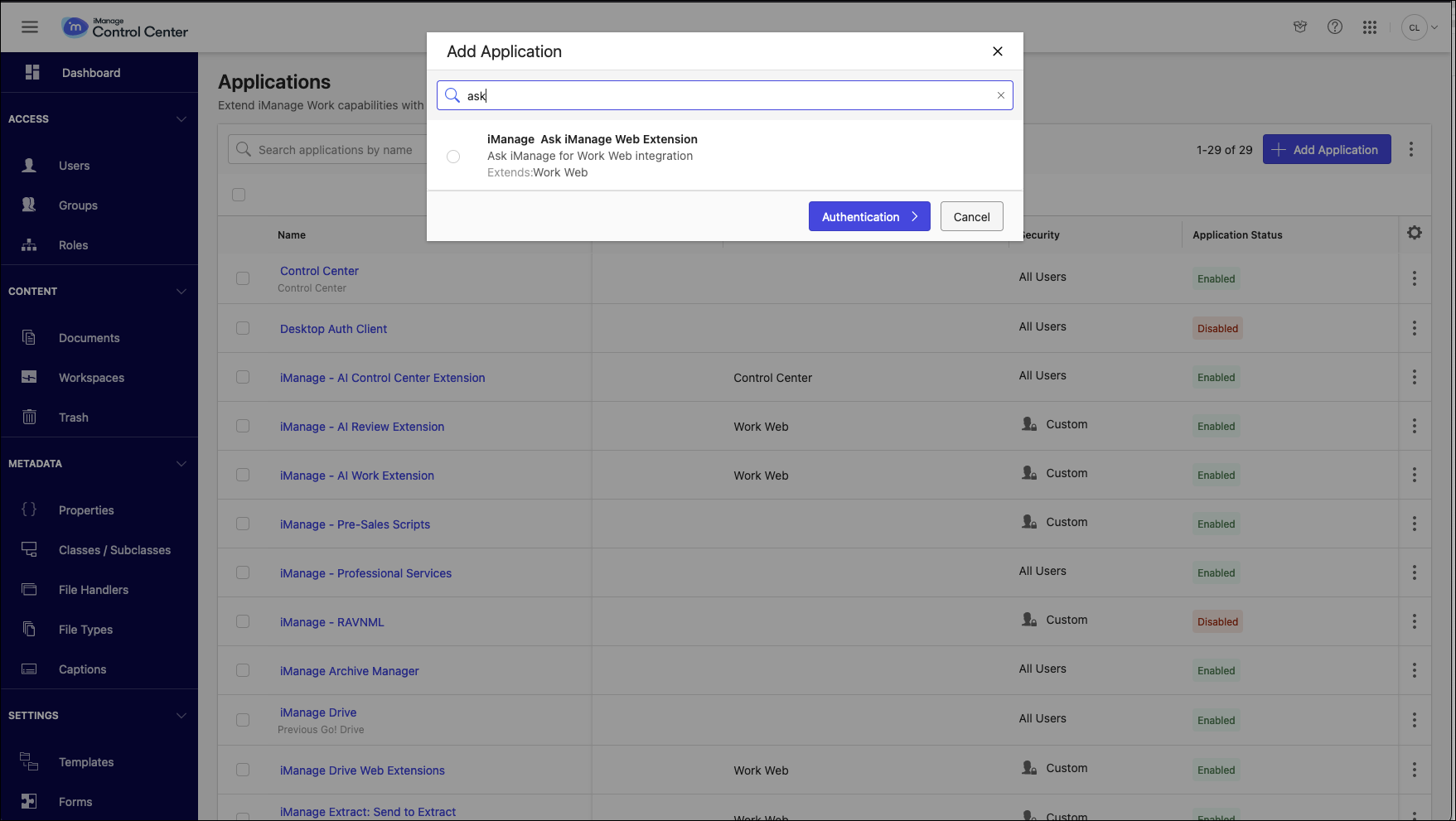Open Trash from the sidebar
1456x821 pixels.
pyautogui.click(x=29, y=417)
